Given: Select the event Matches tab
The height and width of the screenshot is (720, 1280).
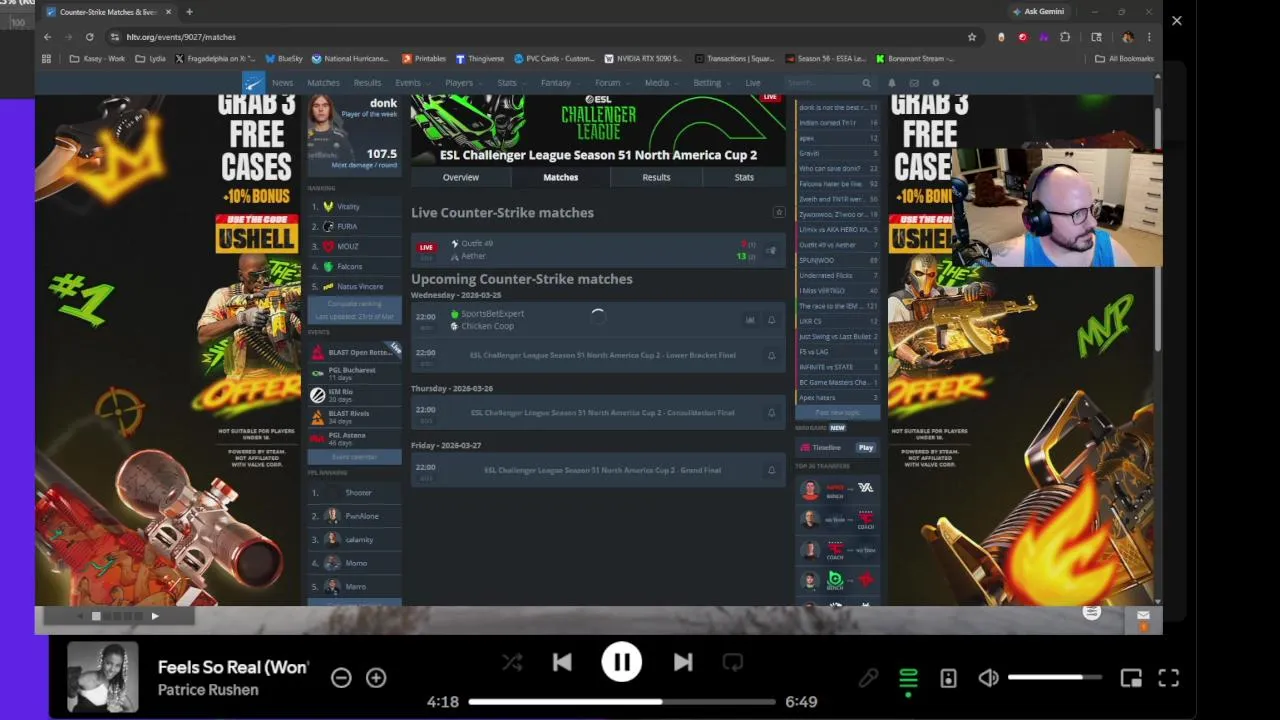Looking at the screenshot, I should (x=560, y=177).
